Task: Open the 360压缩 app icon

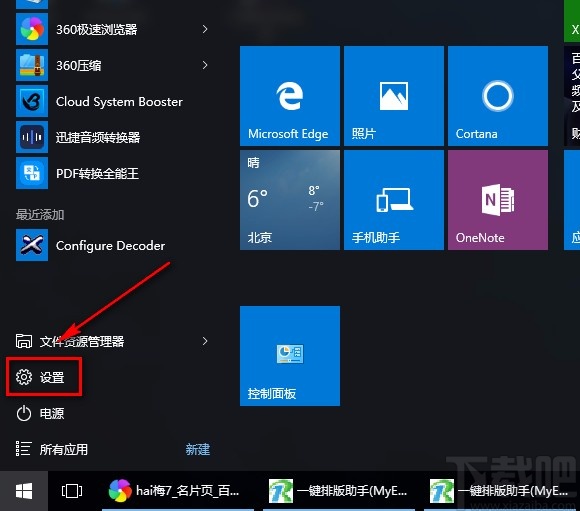Action: 32,65
